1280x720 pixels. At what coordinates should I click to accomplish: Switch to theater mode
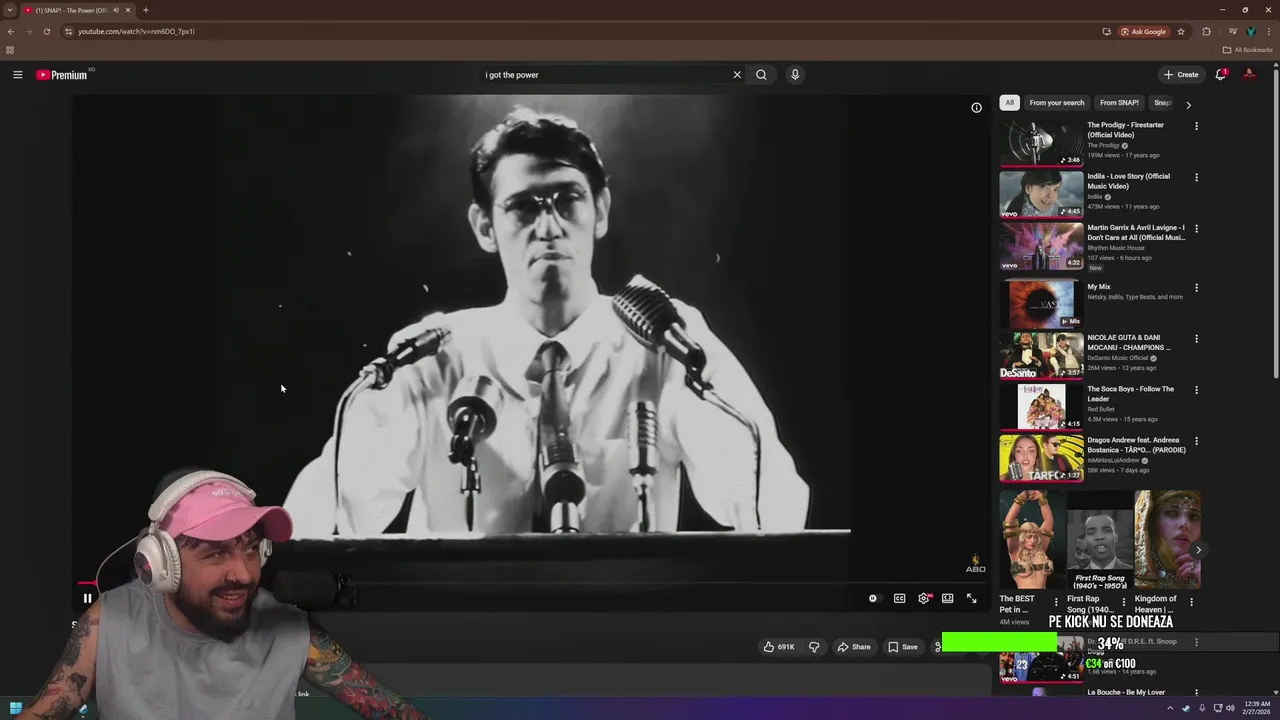tap(948, 599)
